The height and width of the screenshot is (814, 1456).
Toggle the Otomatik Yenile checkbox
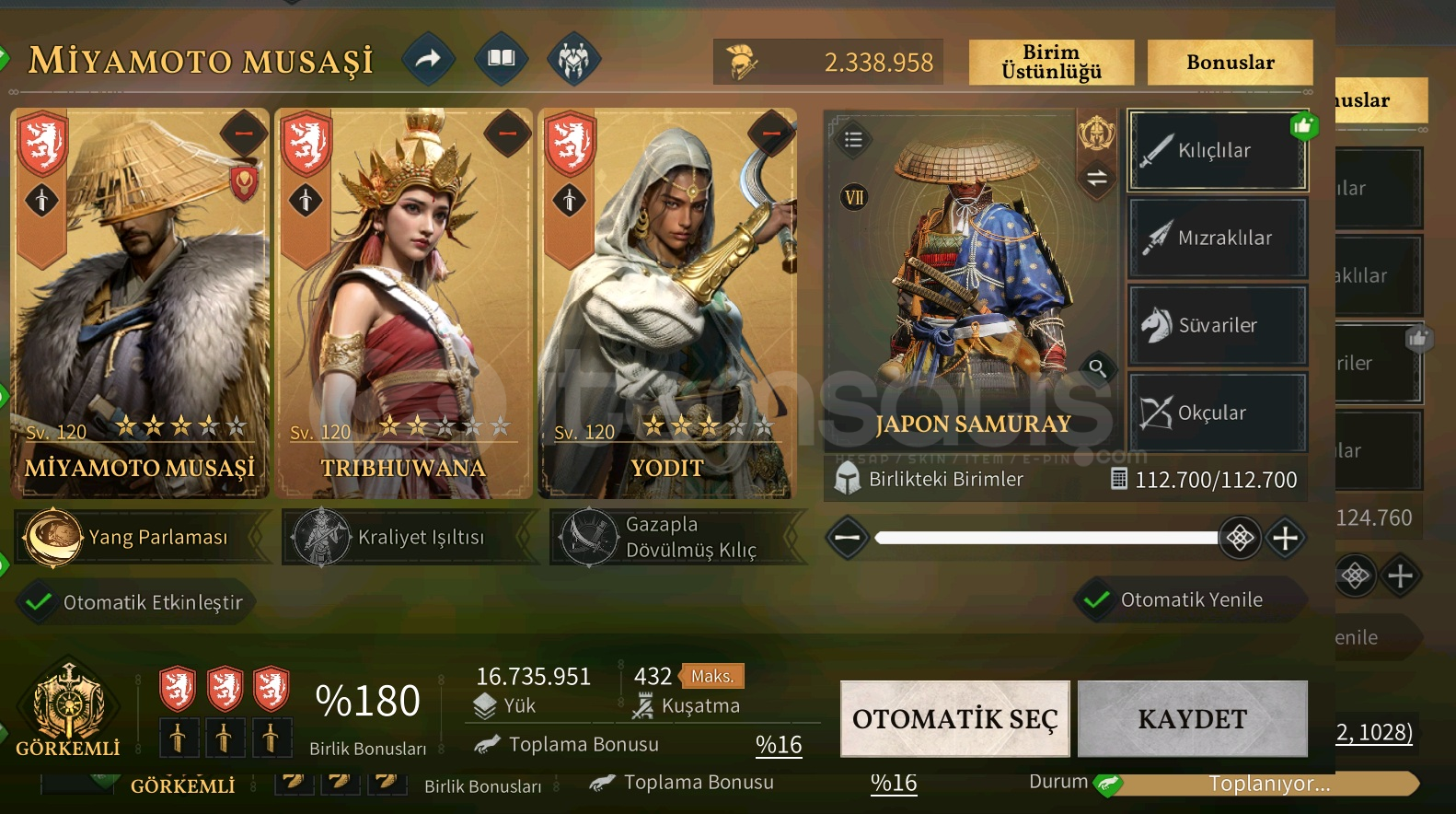click(1096, 599)
